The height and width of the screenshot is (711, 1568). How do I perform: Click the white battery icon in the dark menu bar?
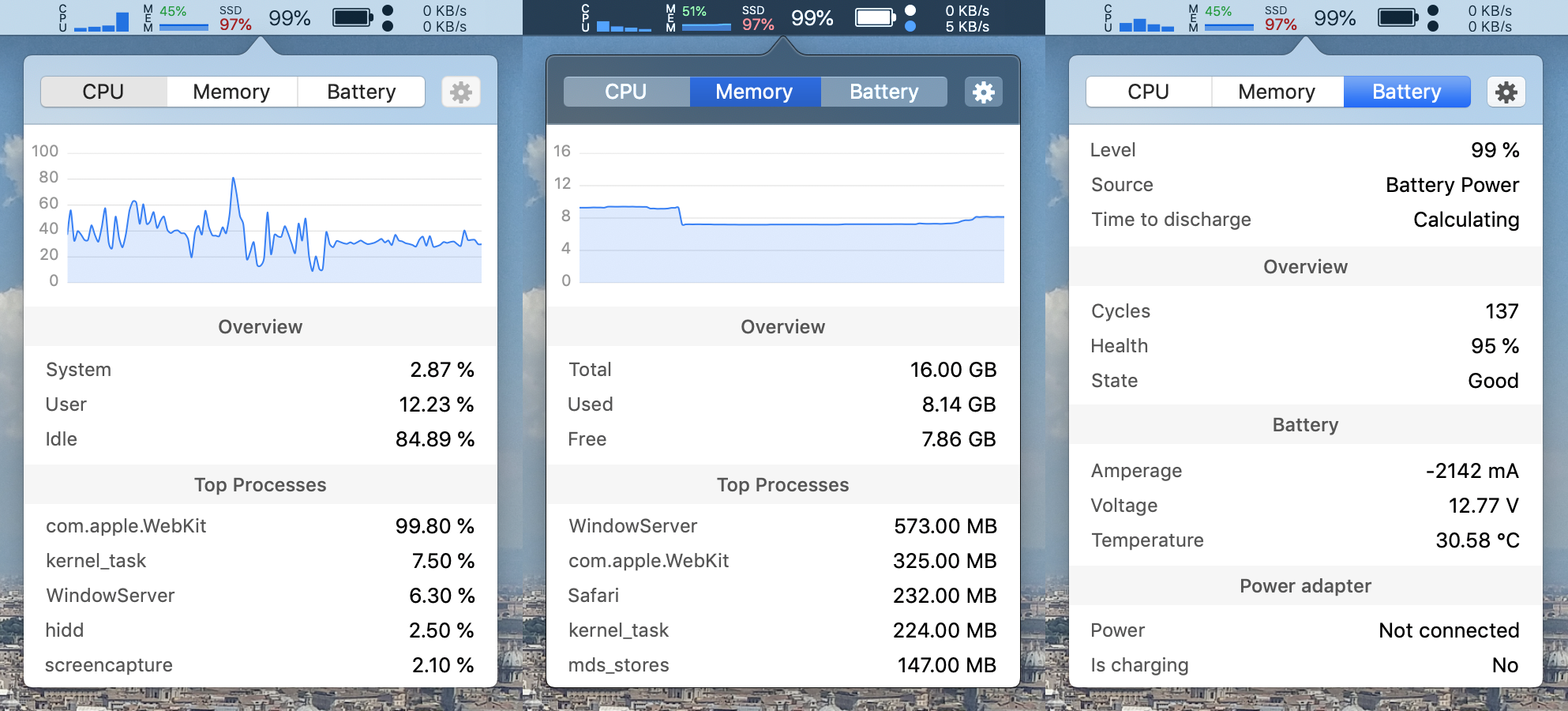click(876, 17)
